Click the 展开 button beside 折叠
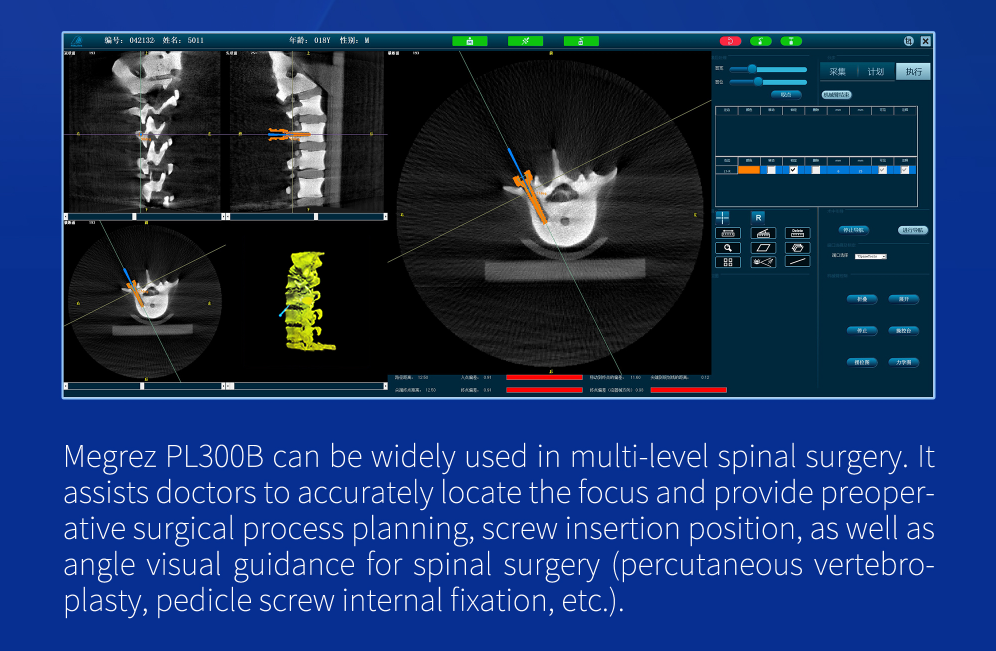The image size is (996, 651). 903,299
